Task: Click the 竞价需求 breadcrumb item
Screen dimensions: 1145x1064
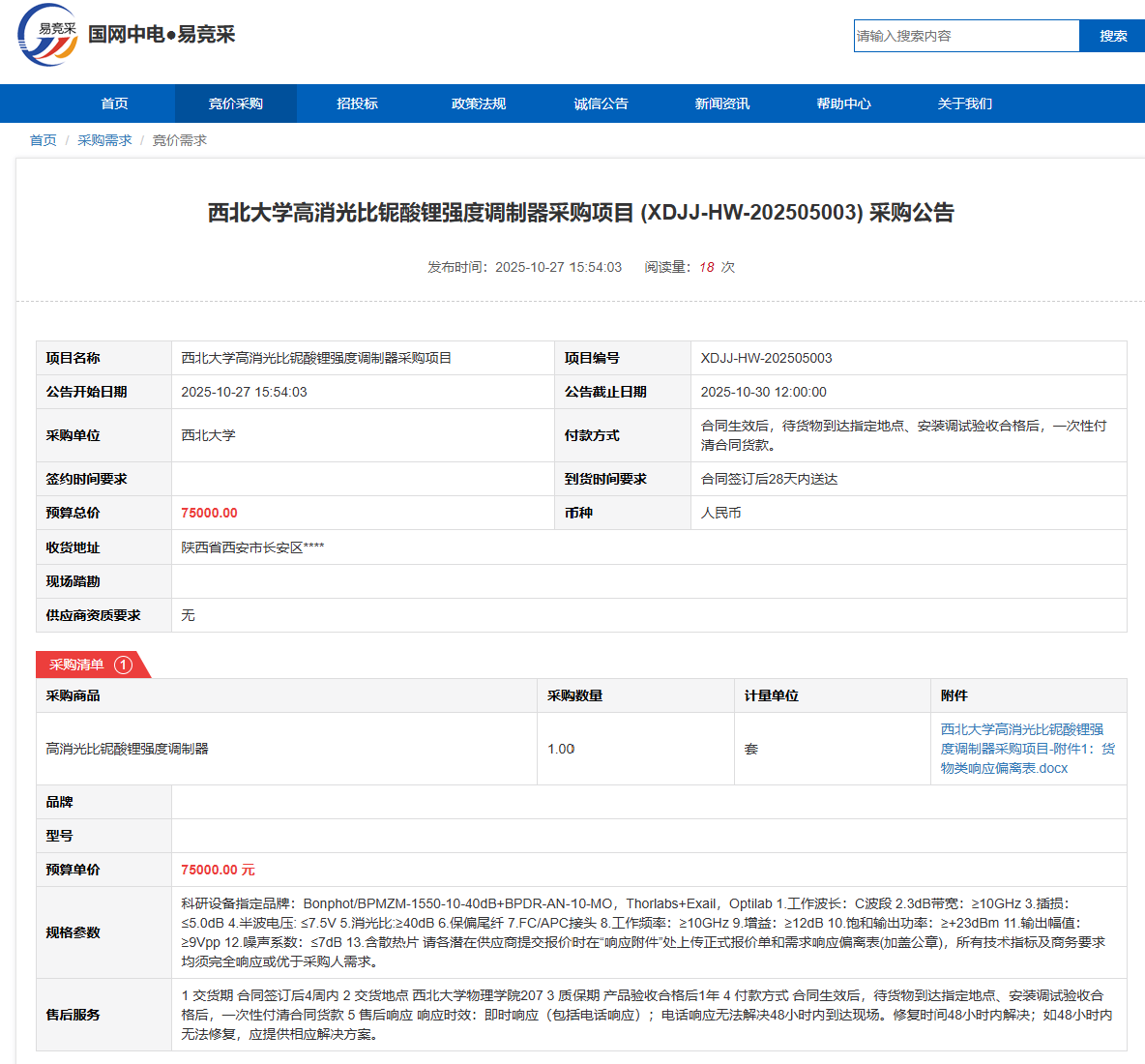Action: [x=179, y=140]
